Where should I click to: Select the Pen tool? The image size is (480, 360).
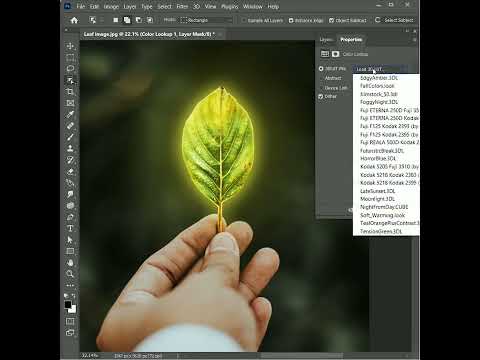(70, 217)
